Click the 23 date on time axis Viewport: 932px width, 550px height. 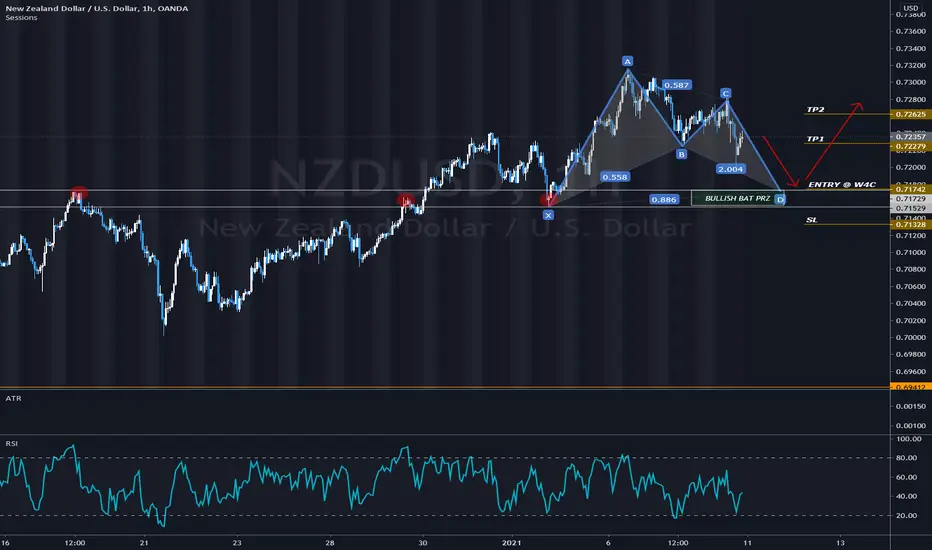[237, 543]
